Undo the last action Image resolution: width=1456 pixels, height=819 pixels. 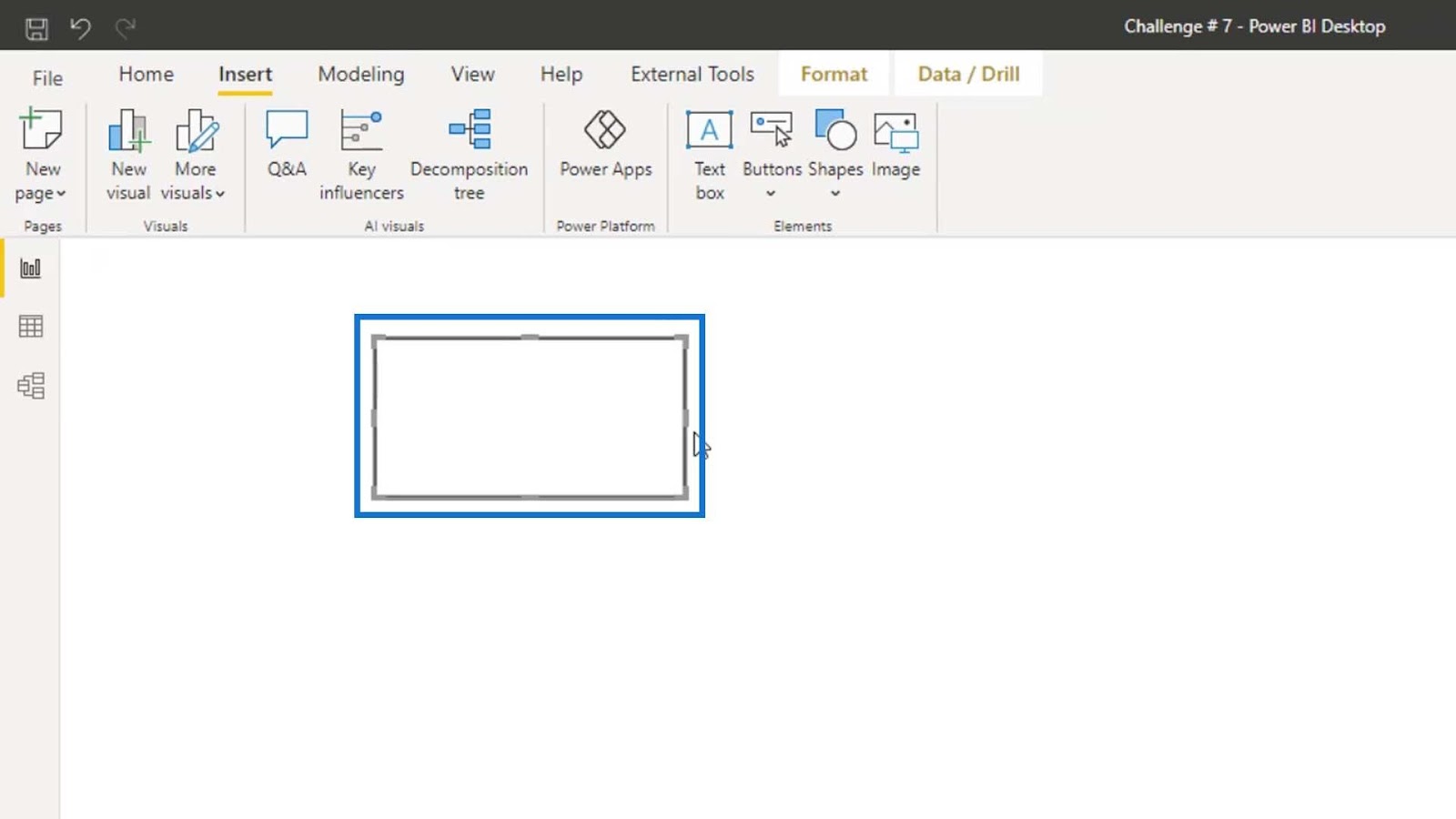pos(80,28)
